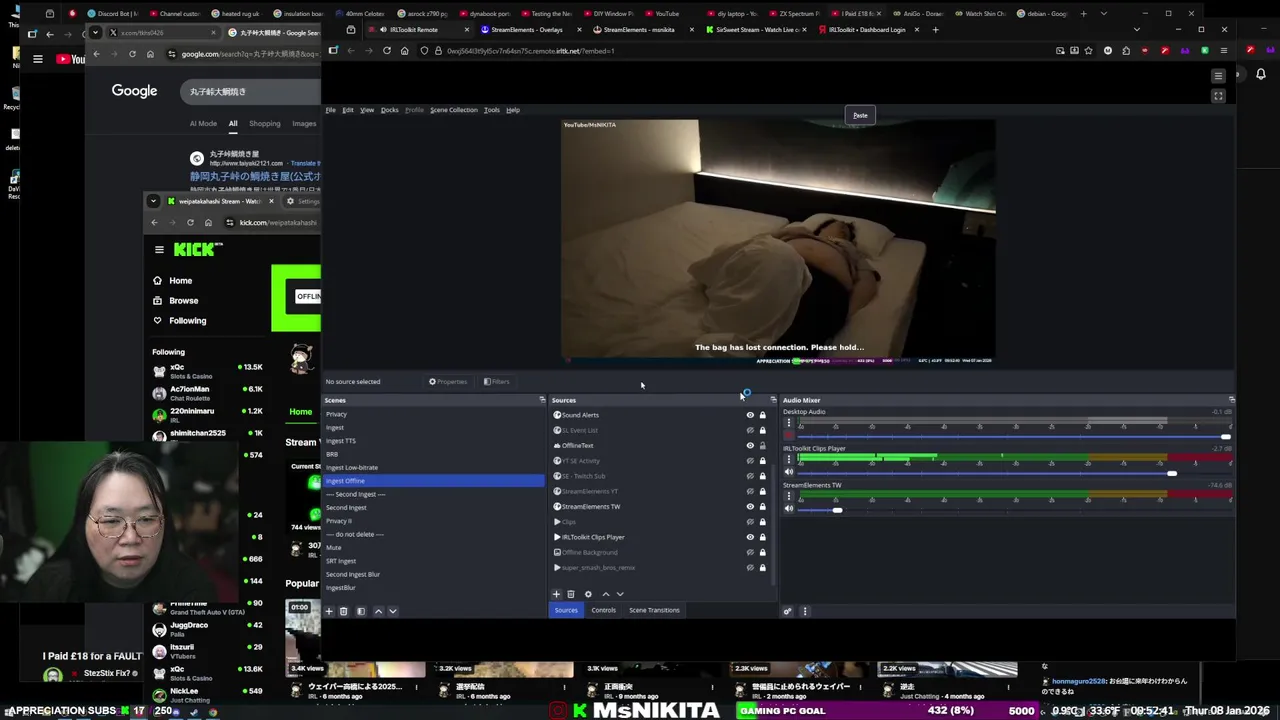Switch to the Controls tab
The height and width of the screenshot is (720, 1280).
coord(603,610)
